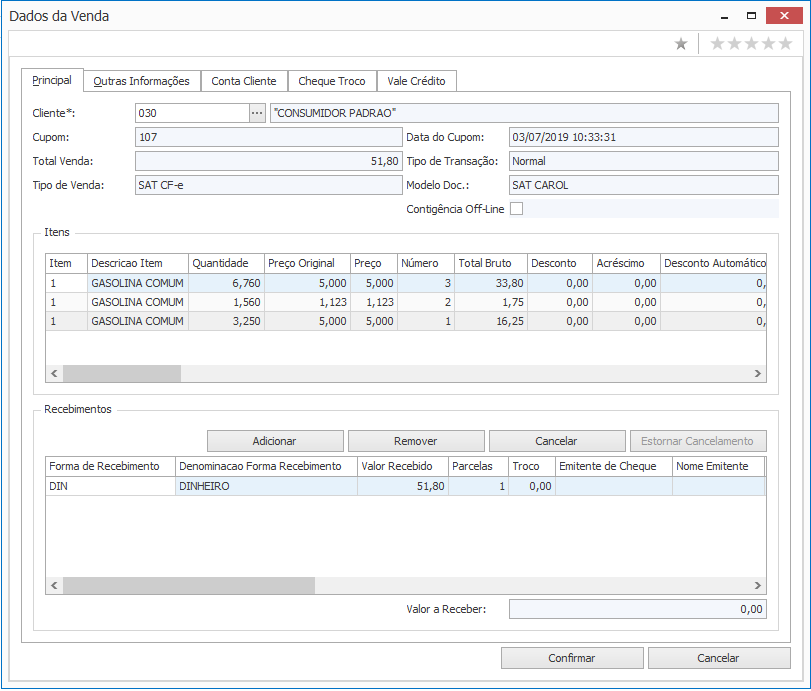
Task: Click the Acréscimo column header
Action: [626, 263]
